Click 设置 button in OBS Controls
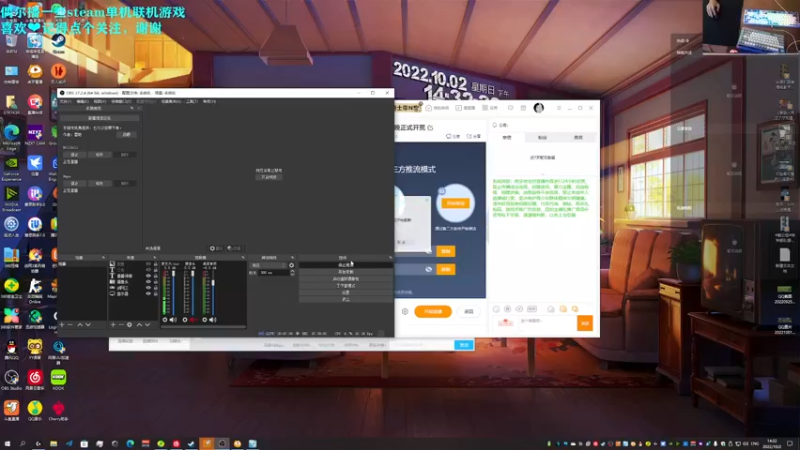 (x=346, y=292)
